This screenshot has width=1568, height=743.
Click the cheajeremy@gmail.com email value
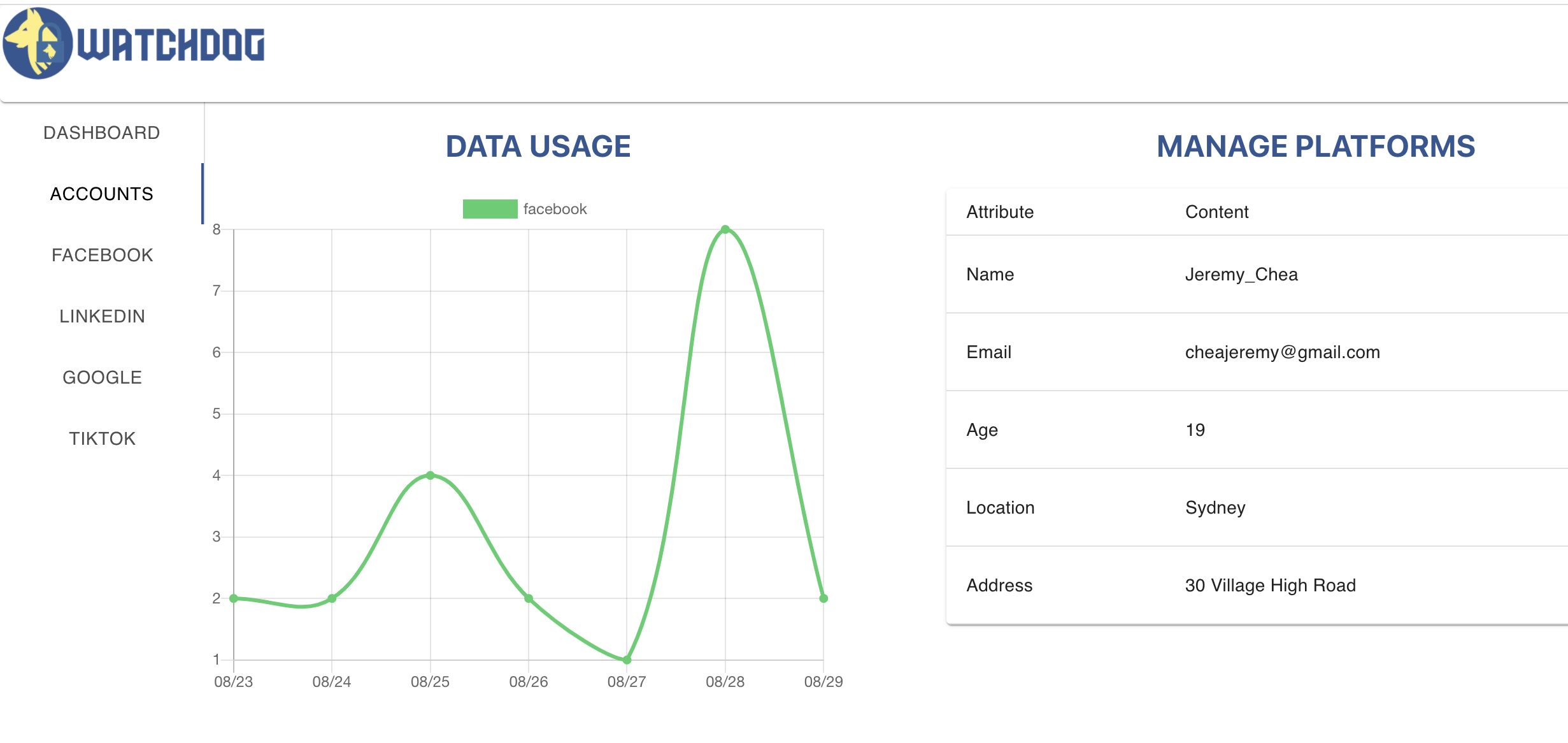click(1282, 352)
